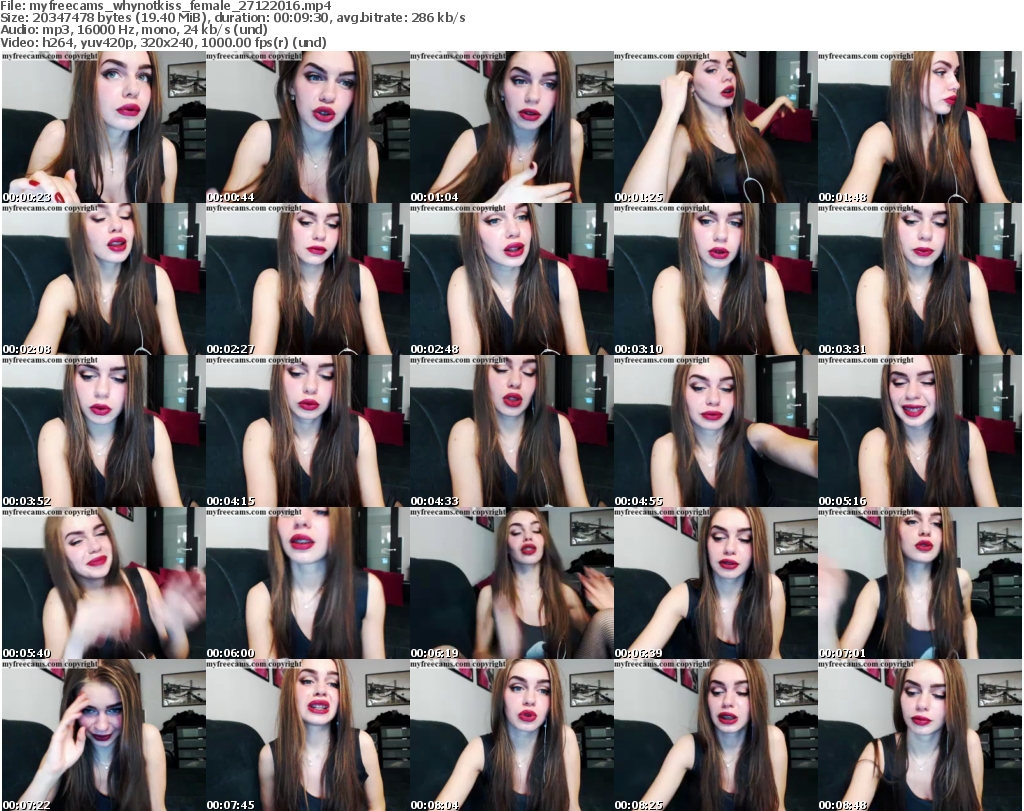Viewport: 1024px width, 811px height.
Task: Select the frame at 00:03:31
Action: tap(920, 279)
